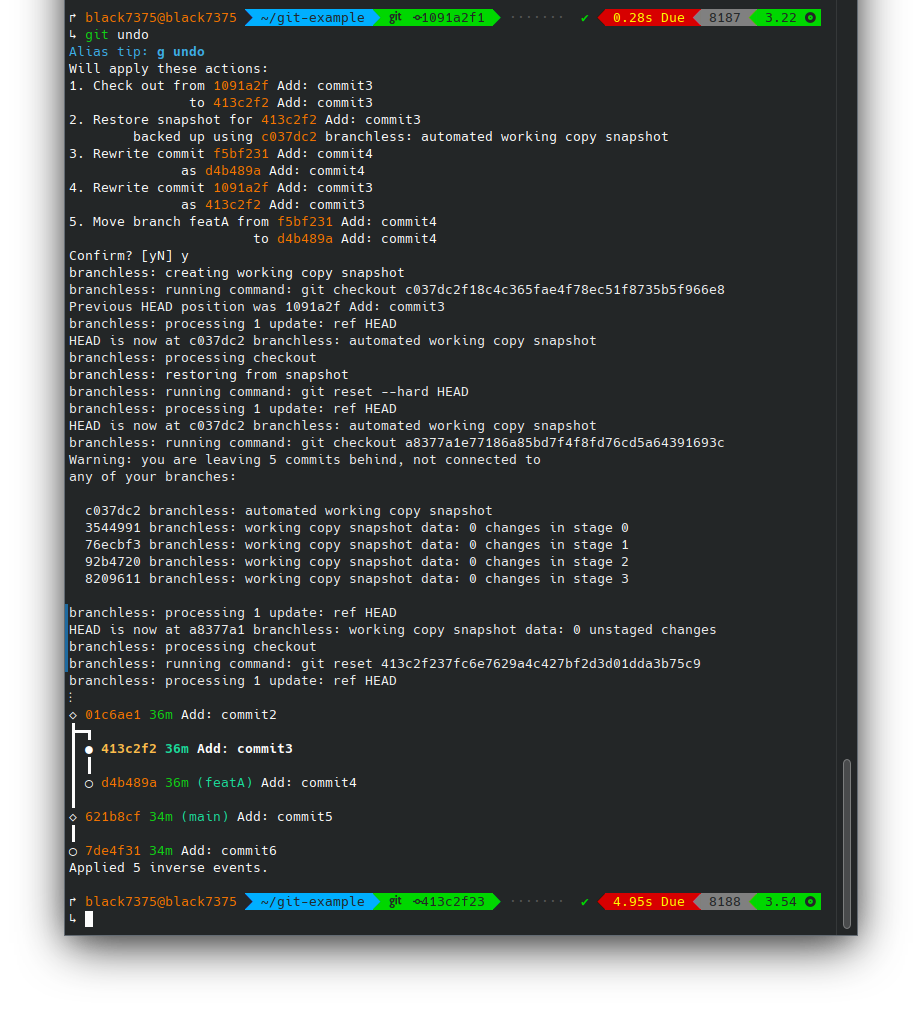This screenshot has height=1012, width=922.
Task: Click the load icon next to 3.22
Action: (810, 17)
